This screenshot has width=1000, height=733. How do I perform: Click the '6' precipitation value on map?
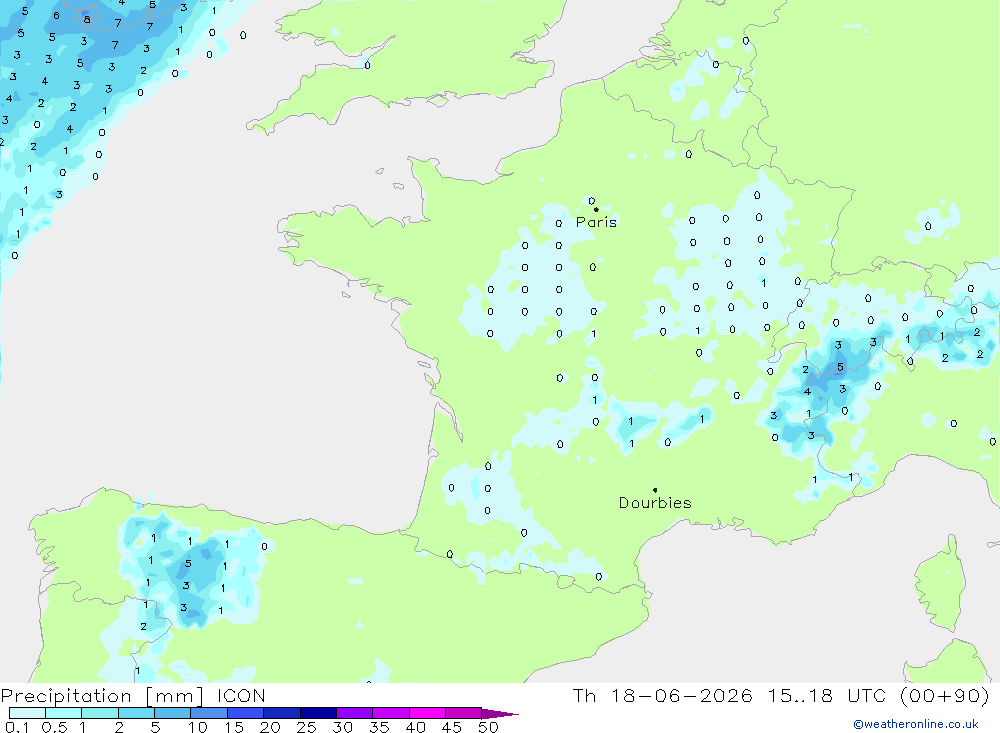(57, 15)
